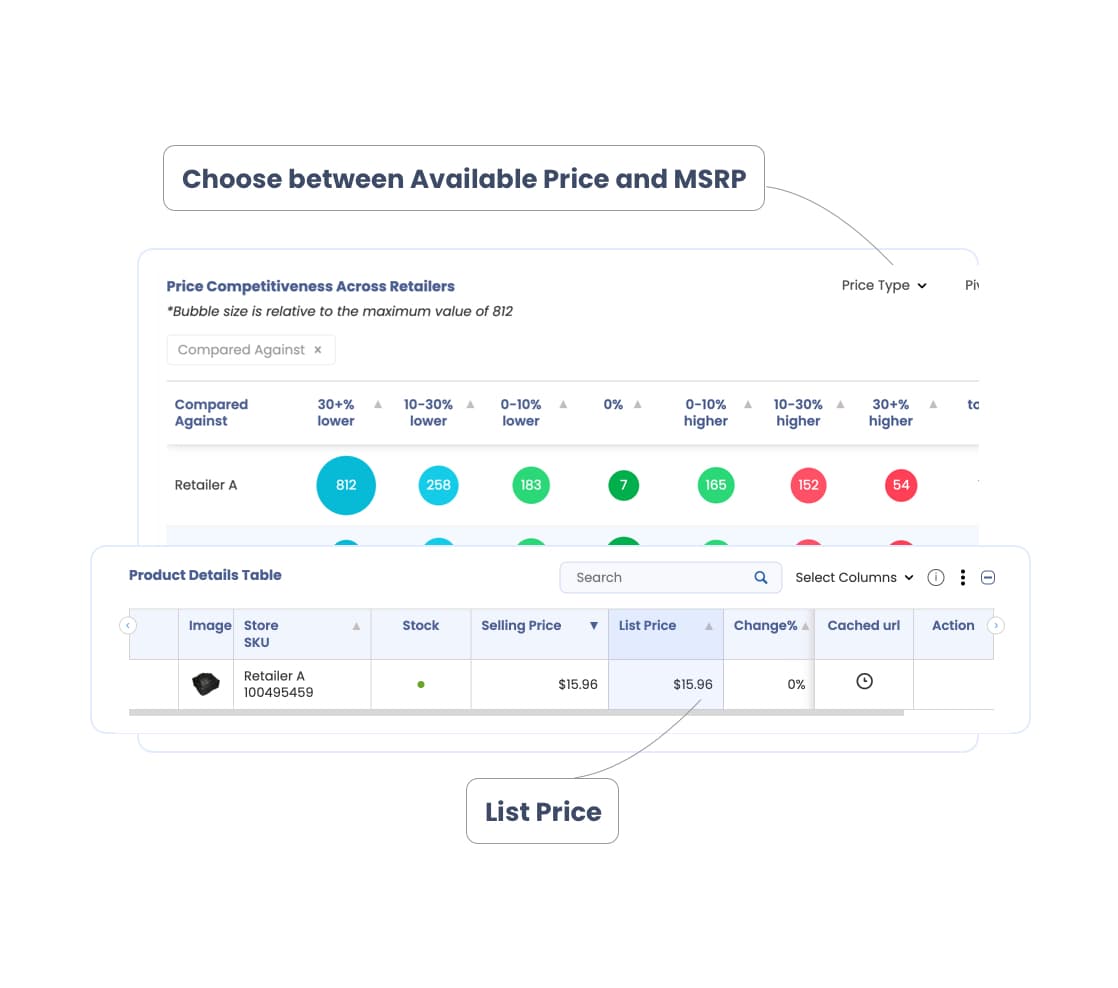The width and height of the screenshot is (1118, 988).
Task: Sort by the Selling Price column
Action: (593, 626)
